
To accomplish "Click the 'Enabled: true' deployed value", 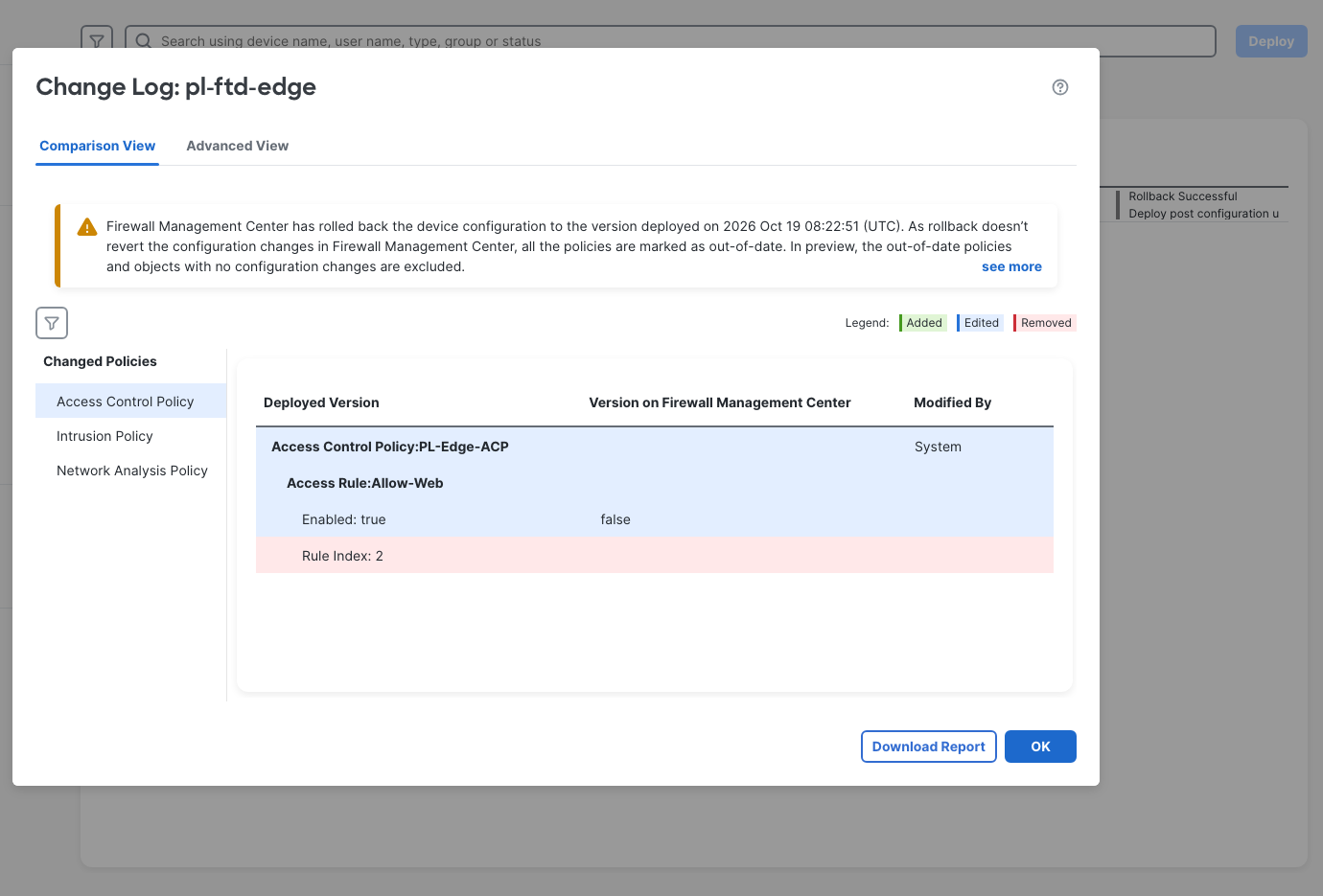I will [x=344, y=519].
